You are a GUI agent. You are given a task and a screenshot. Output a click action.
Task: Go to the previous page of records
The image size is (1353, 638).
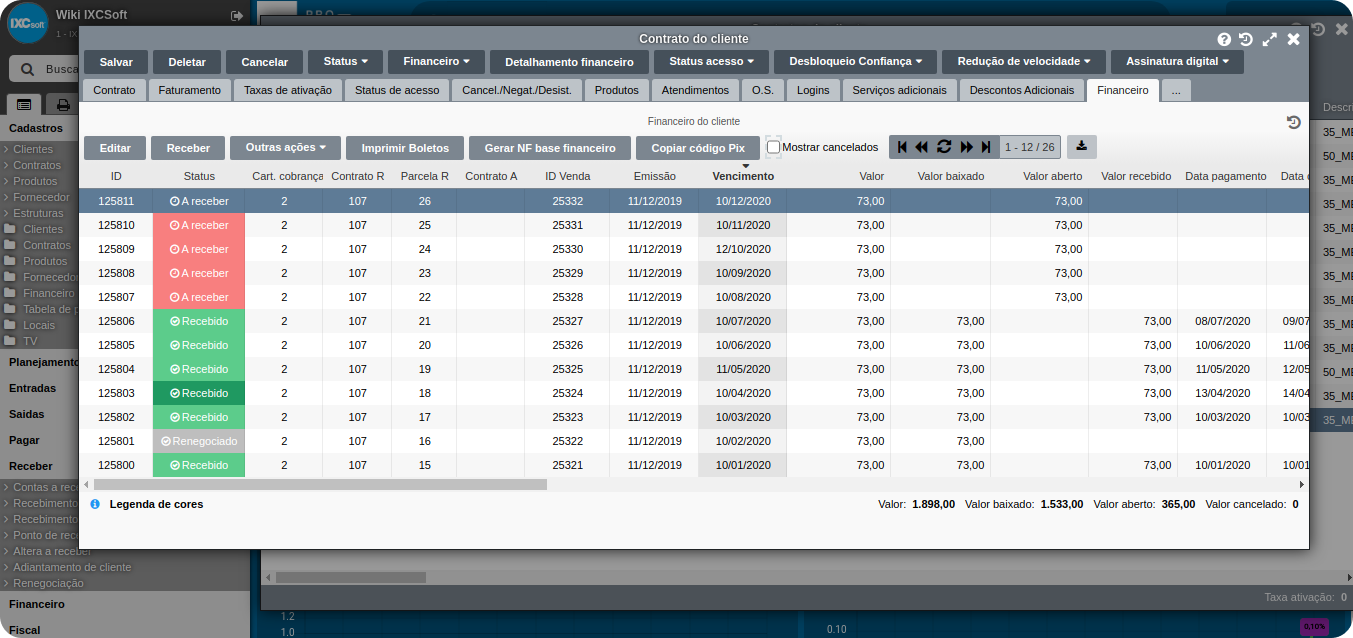[922, 147]
